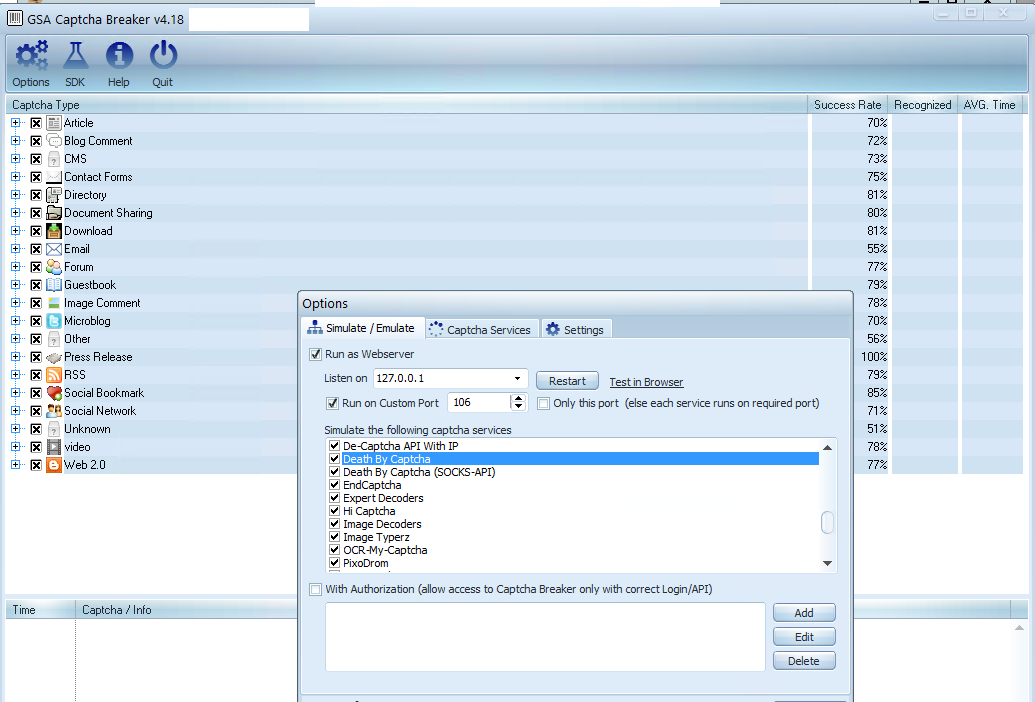This screenshot has height=702, width=1035.
Task: Click the Restart button
Action: [x=567, y=381]
